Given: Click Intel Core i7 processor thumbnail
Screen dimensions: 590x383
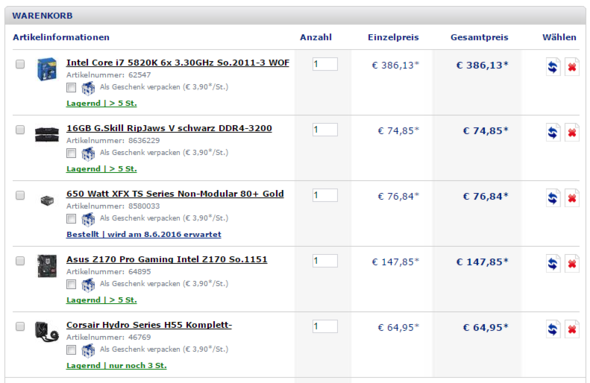Looking at the screenshot, I should (47, 69).
